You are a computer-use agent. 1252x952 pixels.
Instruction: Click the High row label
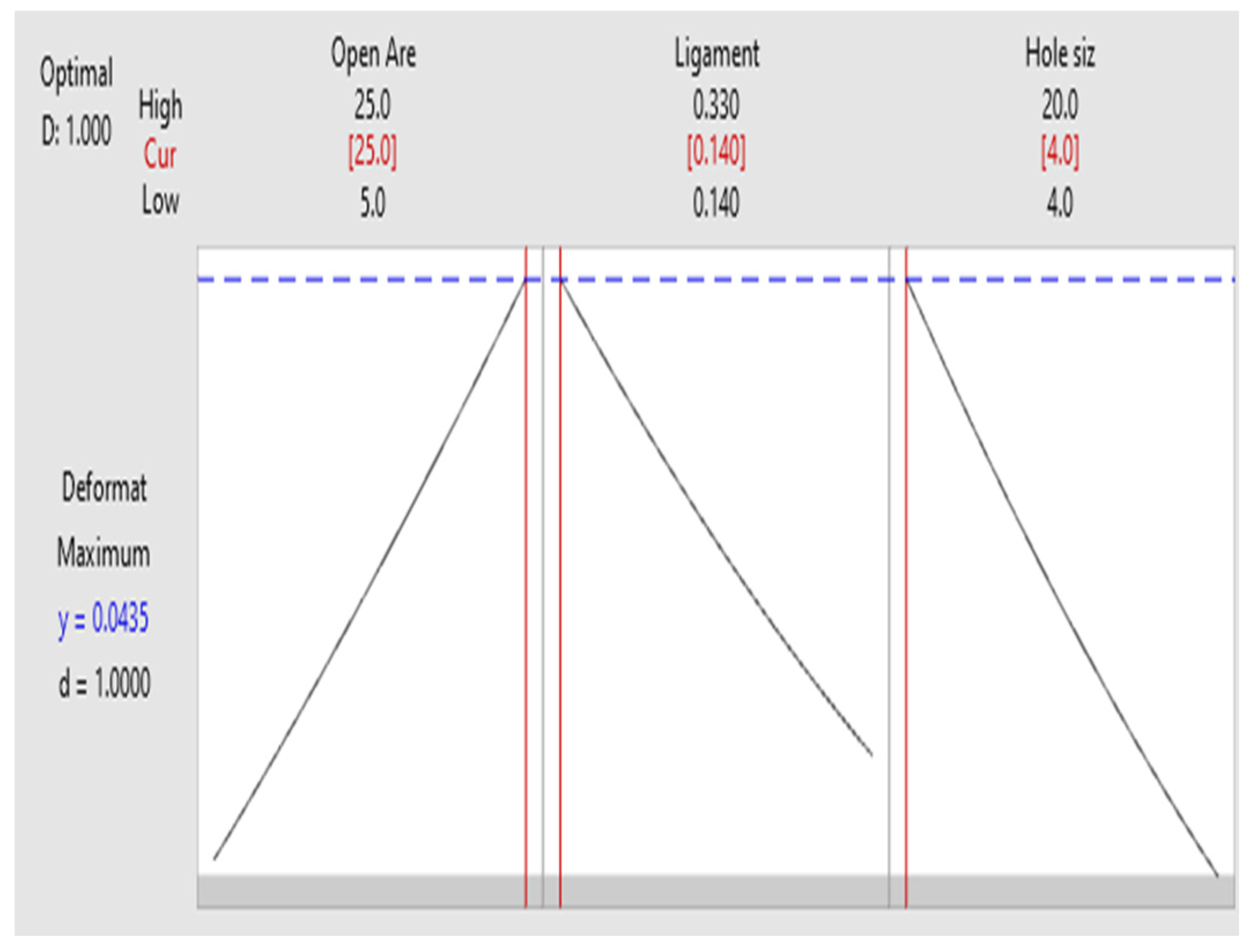click(160, 107)
